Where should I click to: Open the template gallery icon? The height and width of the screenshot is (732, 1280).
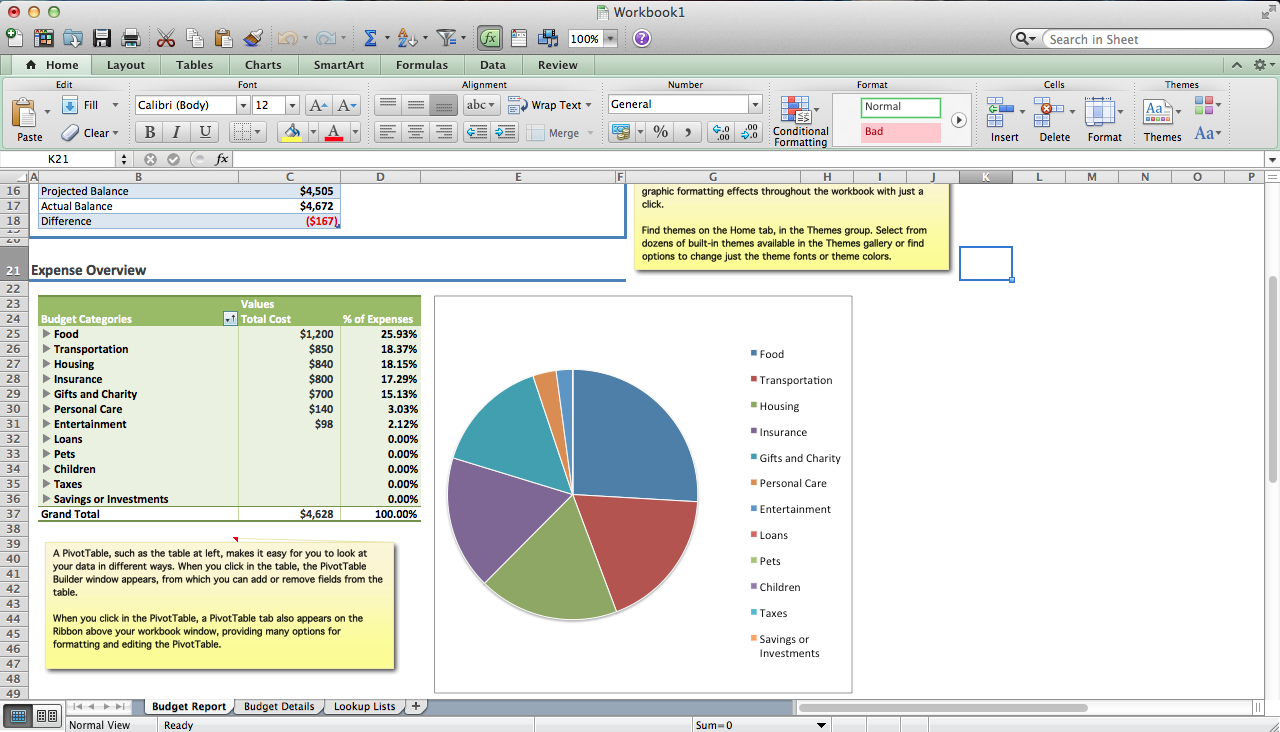pos(44,38)
